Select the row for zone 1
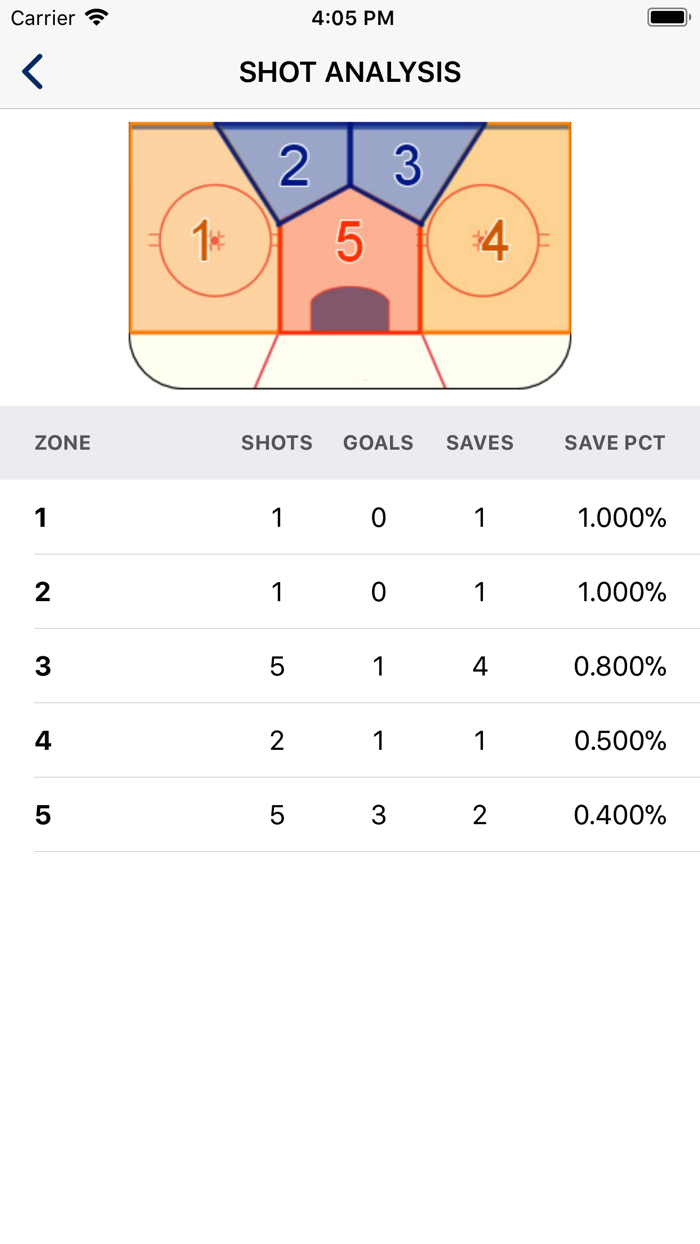700x1244 pixels. click(x=348, y=518)
